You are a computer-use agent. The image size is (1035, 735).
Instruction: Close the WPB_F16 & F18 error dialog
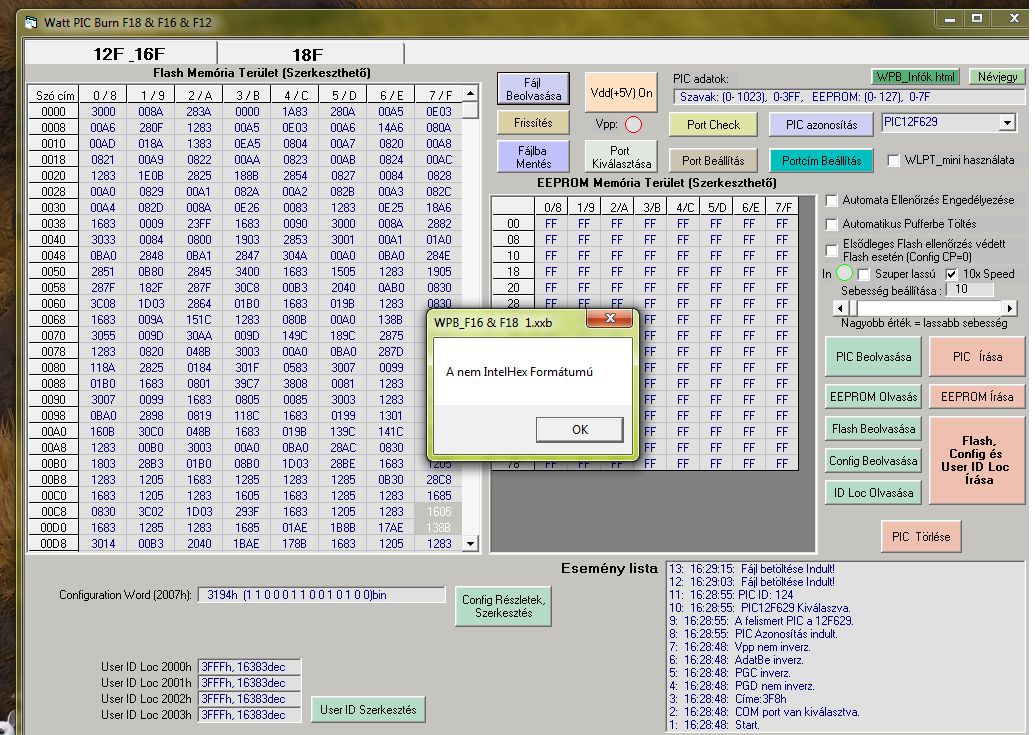click(x=611, y=319)
